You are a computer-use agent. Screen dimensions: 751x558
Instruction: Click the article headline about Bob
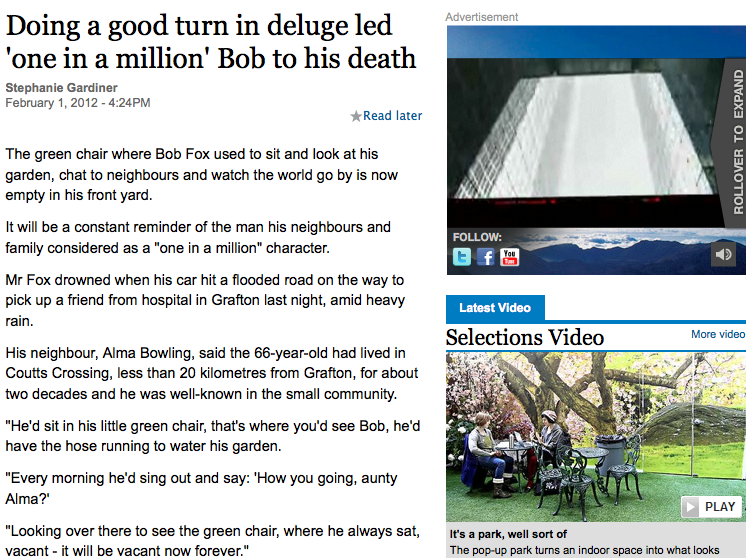point(211,42)
